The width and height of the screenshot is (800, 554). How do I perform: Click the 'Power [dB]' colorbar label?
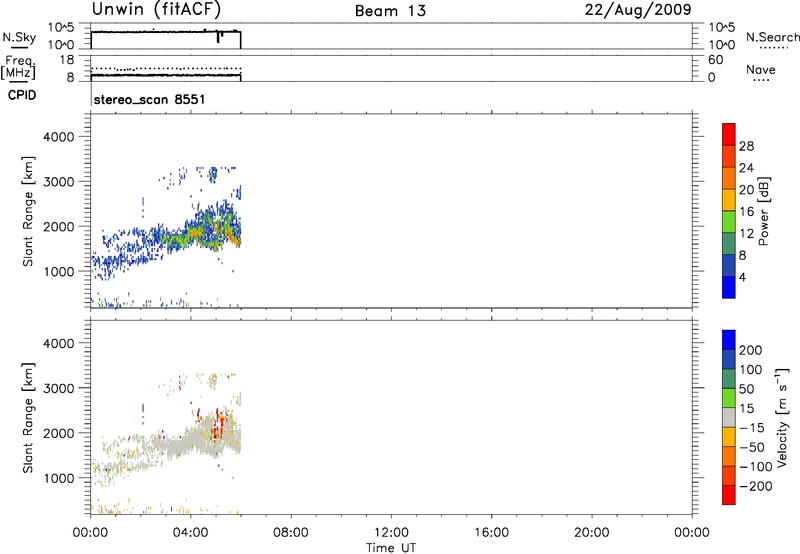pyautogui.click(x=763, y=211)
